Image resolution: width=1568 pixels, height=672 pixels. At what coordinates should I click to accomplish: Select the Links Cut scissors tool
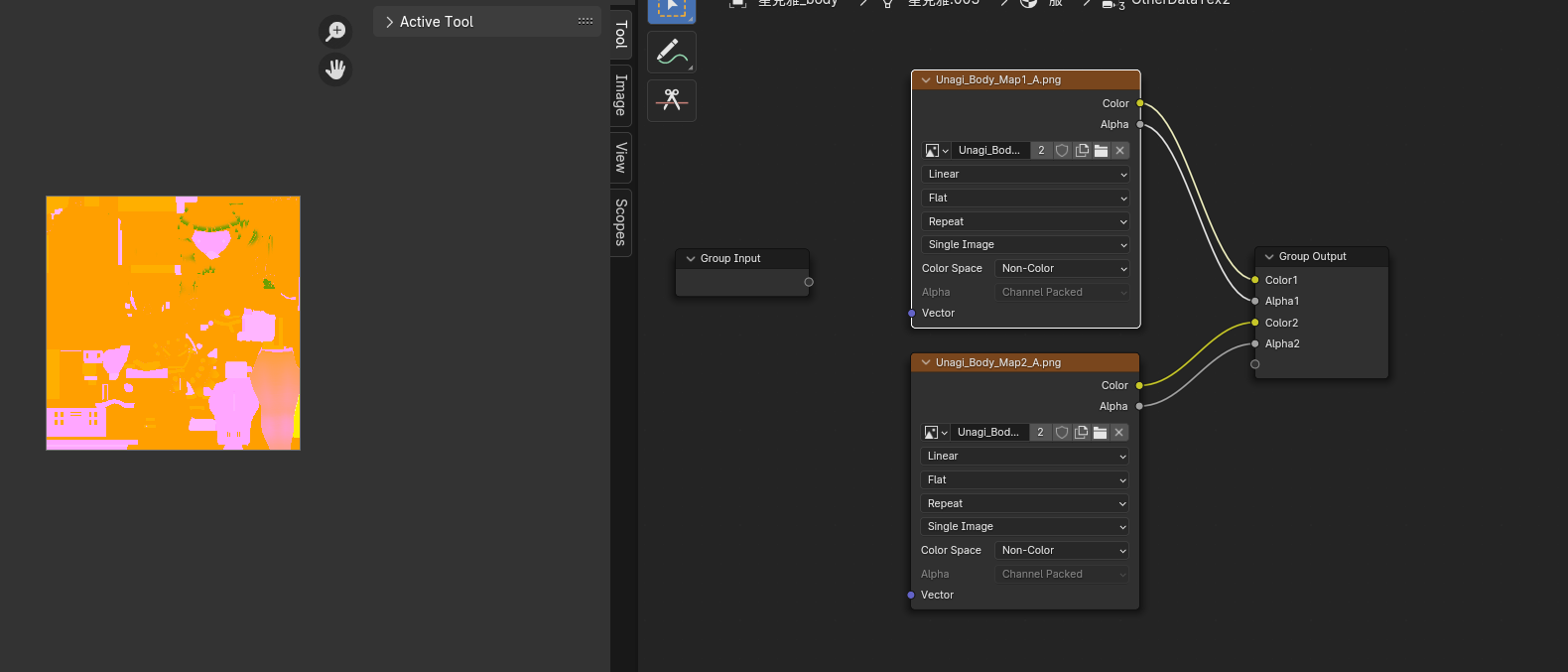tap(672, 100)
